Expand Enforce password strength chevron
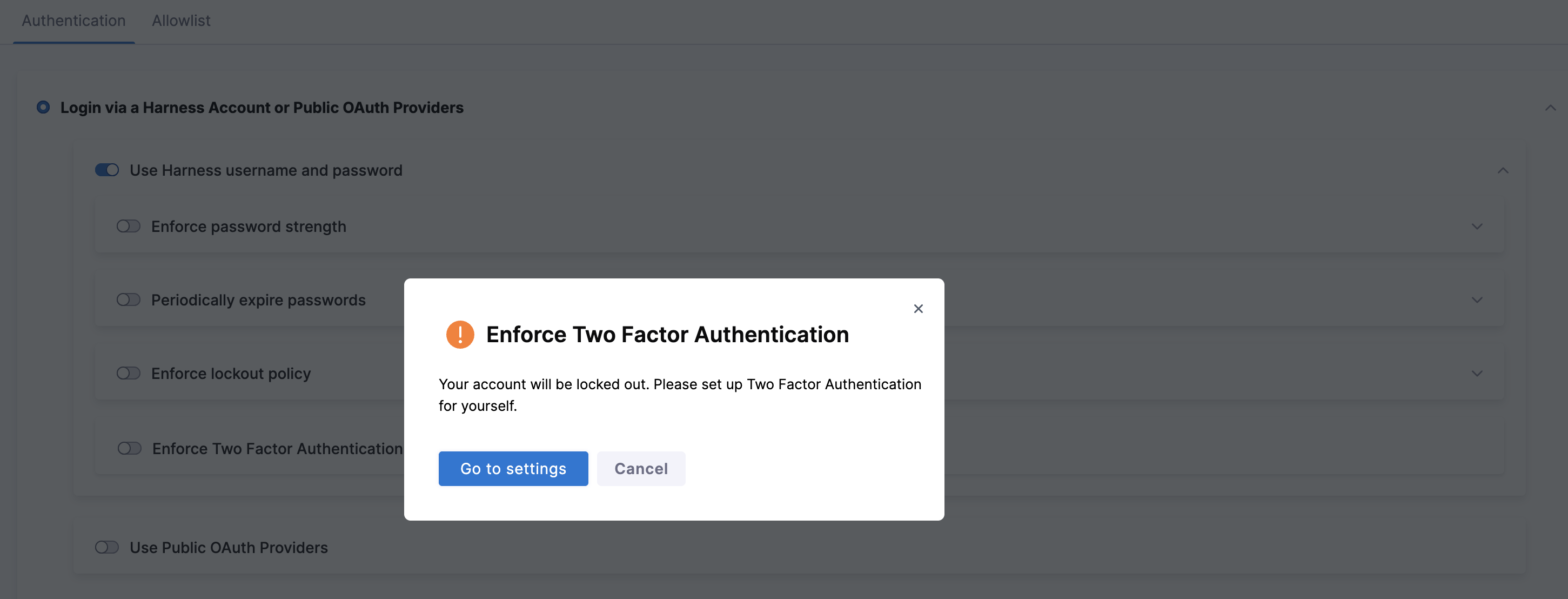The width and height of the screenshot is (1568, 599). click(x=1476, y=227)
